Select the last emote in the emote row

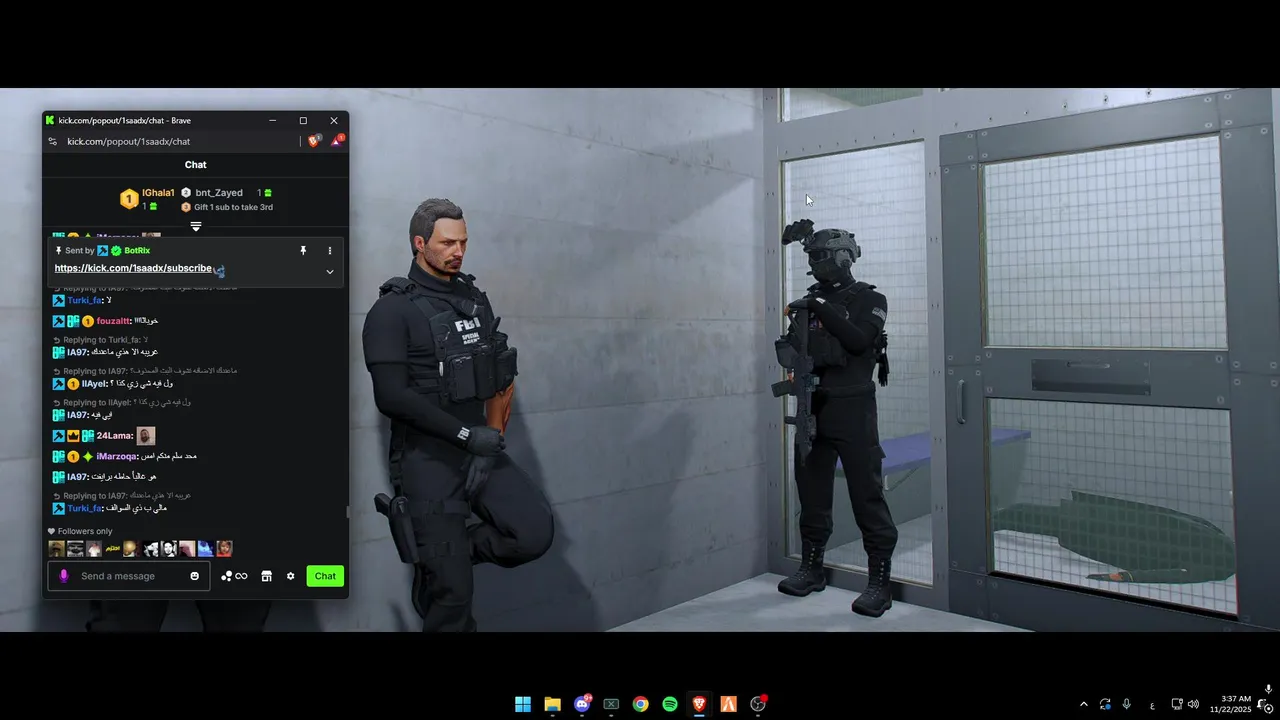pos(225,548)
